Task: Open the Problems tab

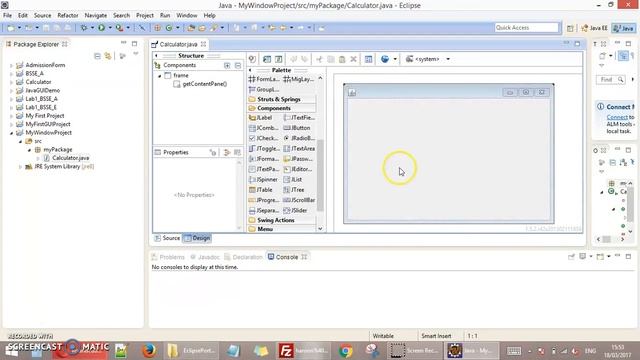Action: click(168, 257)
